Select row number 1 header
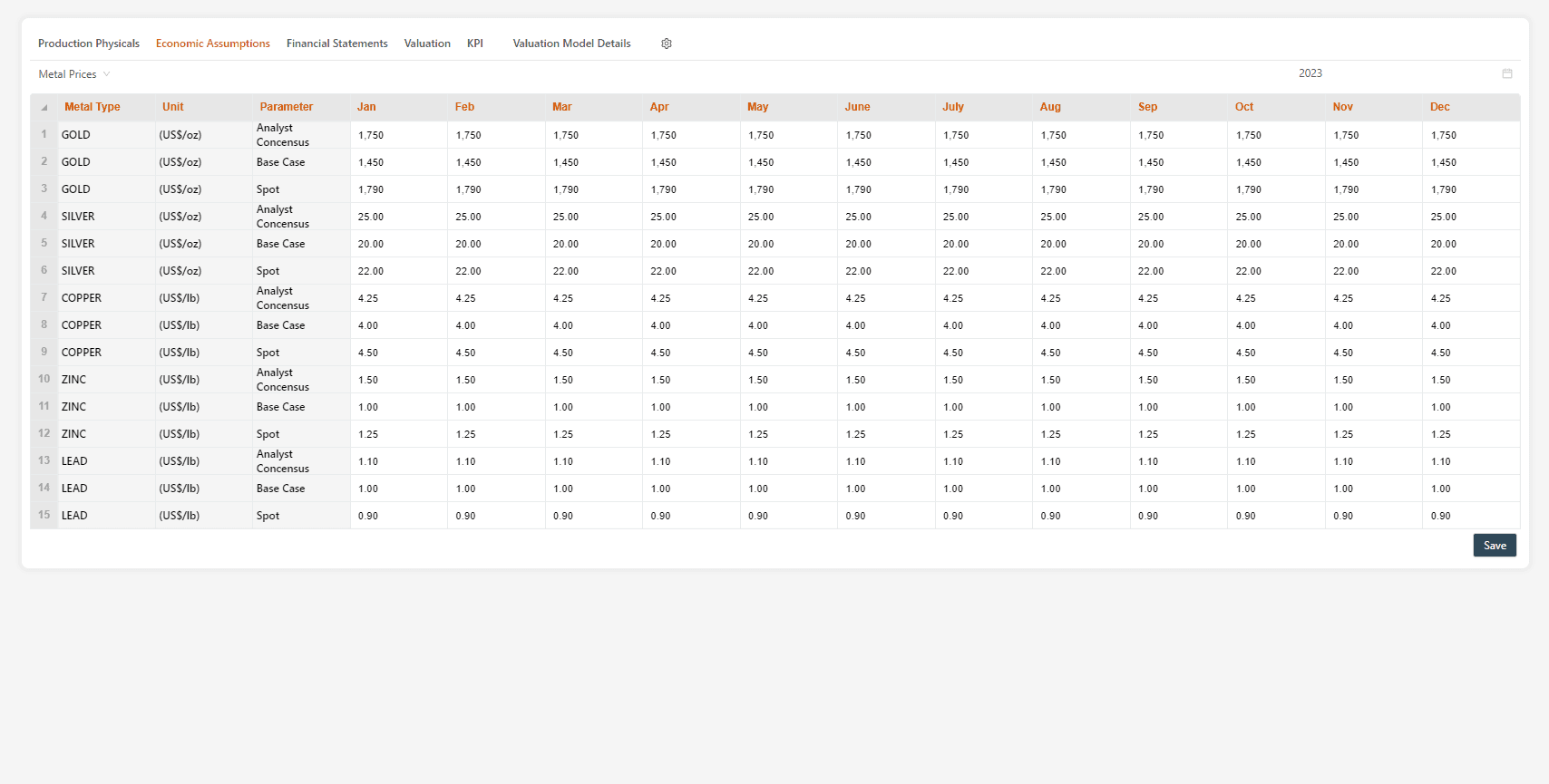 [44, 134]
